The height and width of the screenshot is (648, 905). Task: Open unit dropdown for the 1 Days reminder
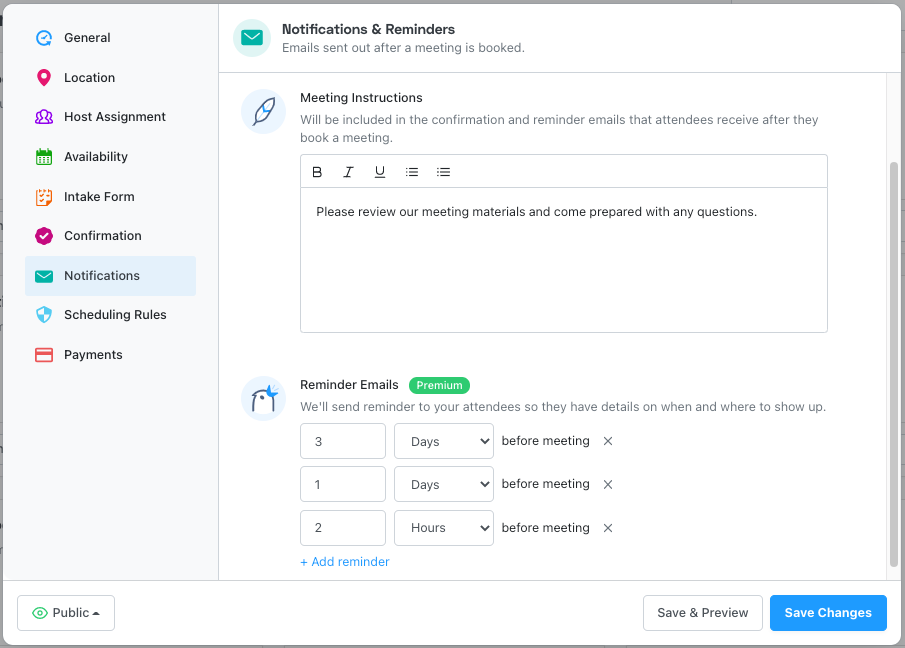(x=444, y=484)
